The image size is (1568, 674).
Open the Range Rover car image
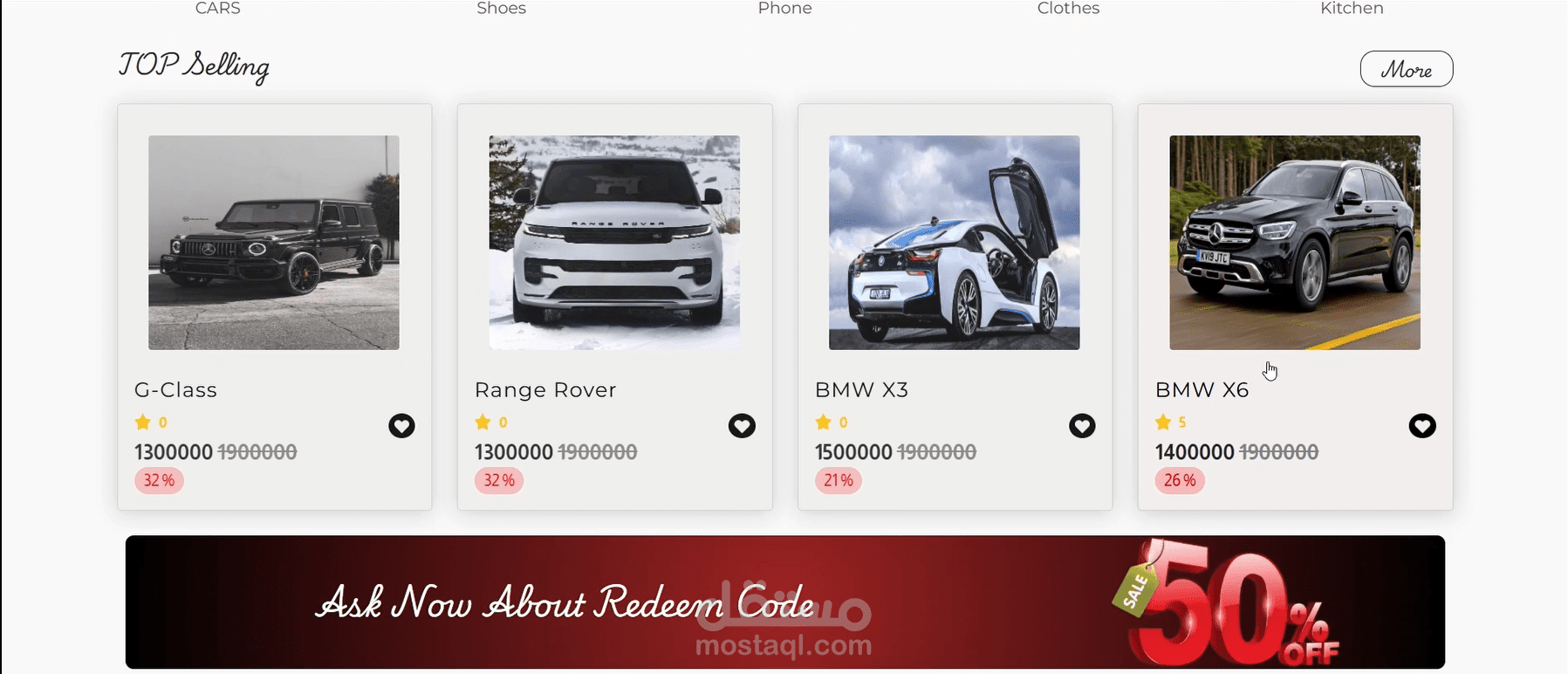pos(614,243)
